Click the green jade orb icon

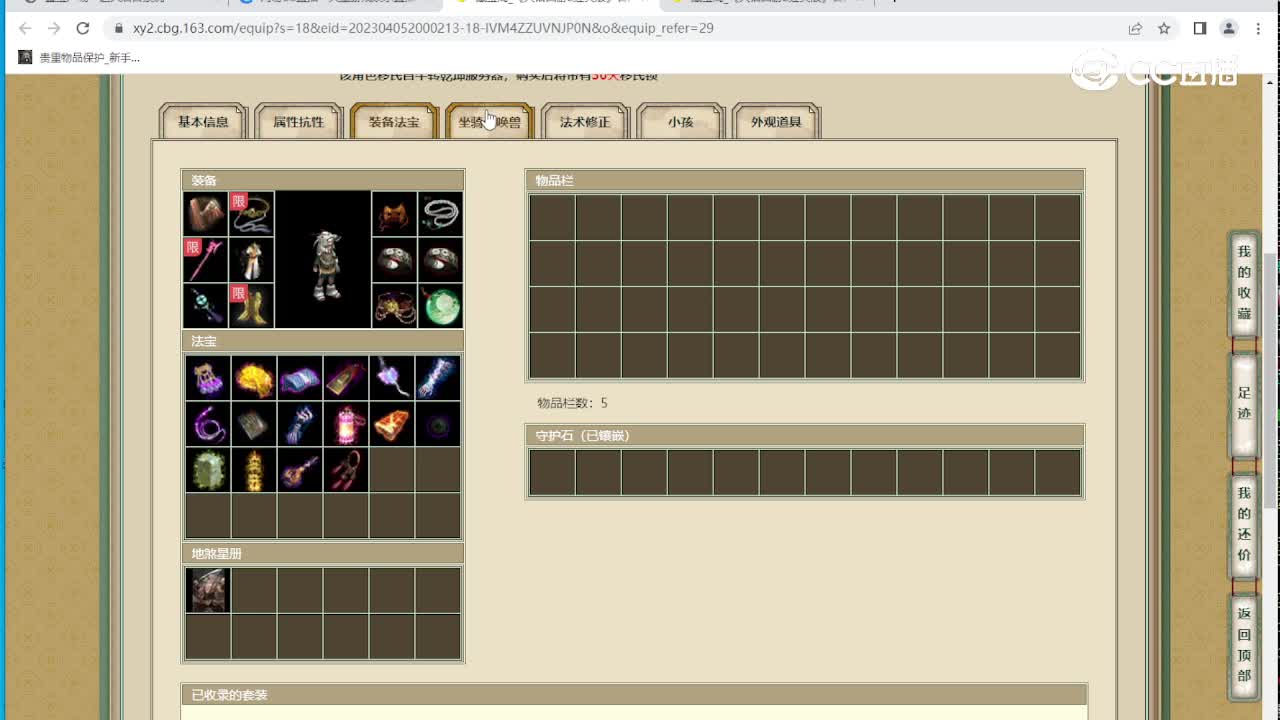pyautogui.click(x=440, y=306)
